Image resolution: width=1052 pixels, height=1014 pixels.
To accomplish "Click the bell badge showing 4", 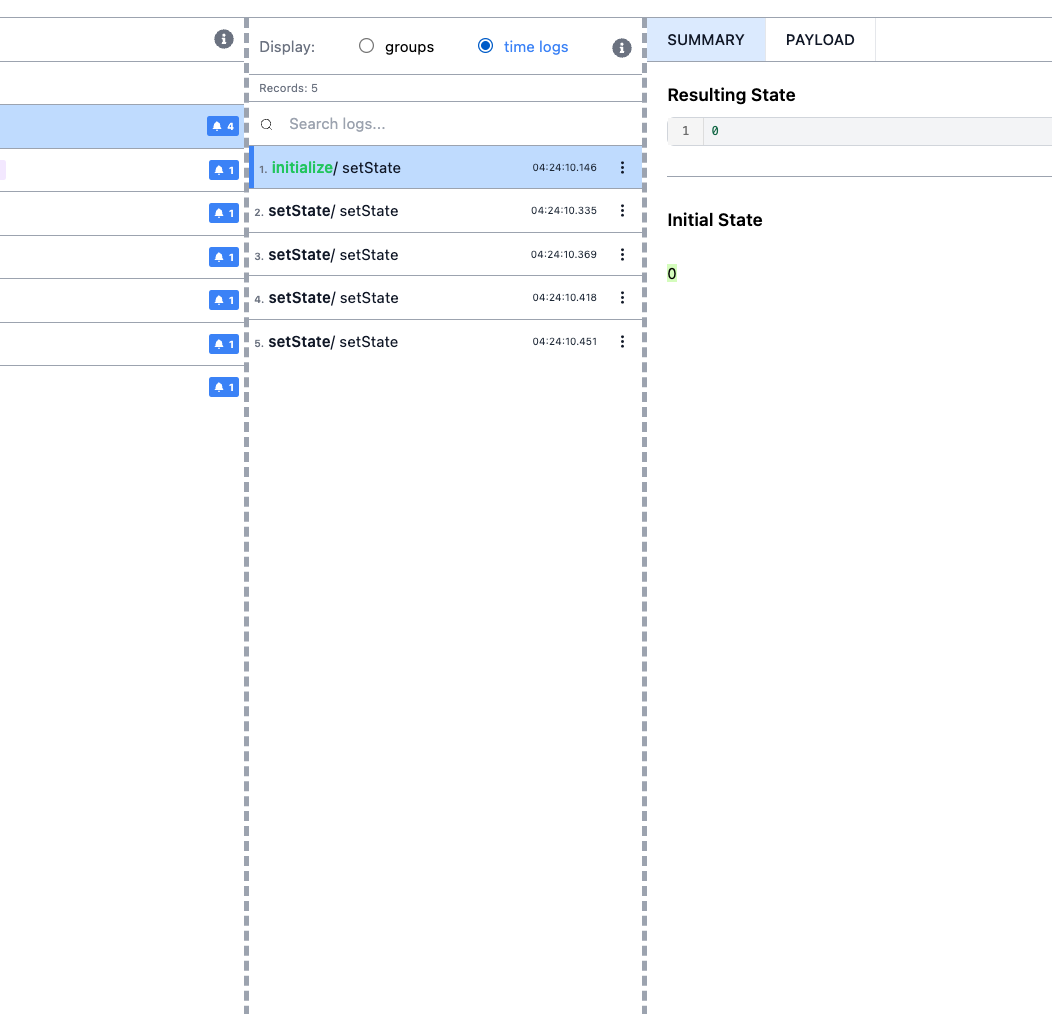I will 223,126.
